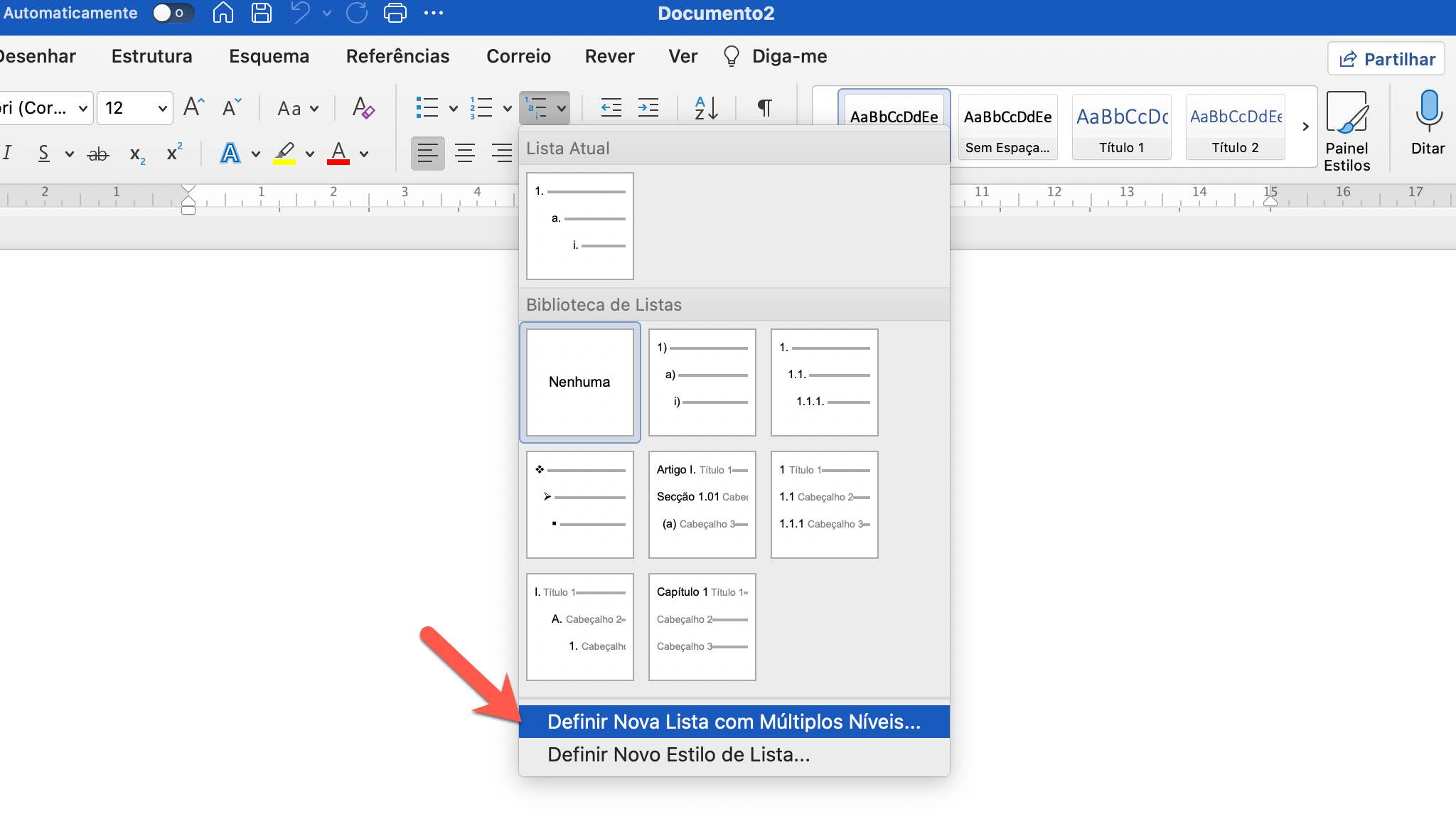Select Definir Novo Estilo de Lista
1456x819 pixels.
coord(678,754)
